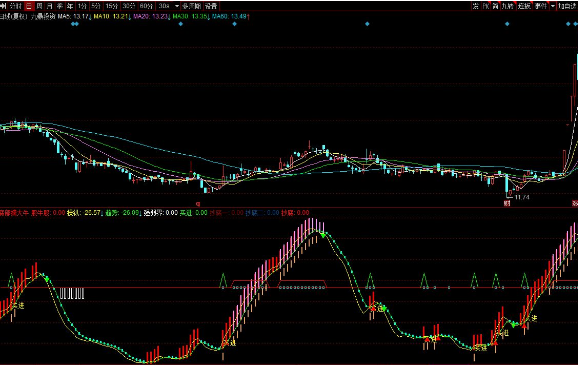Image resolution: width=578 pixels, height=365 pixels.
Task: Open the 九转 indicator button
Action: (508, 6)
